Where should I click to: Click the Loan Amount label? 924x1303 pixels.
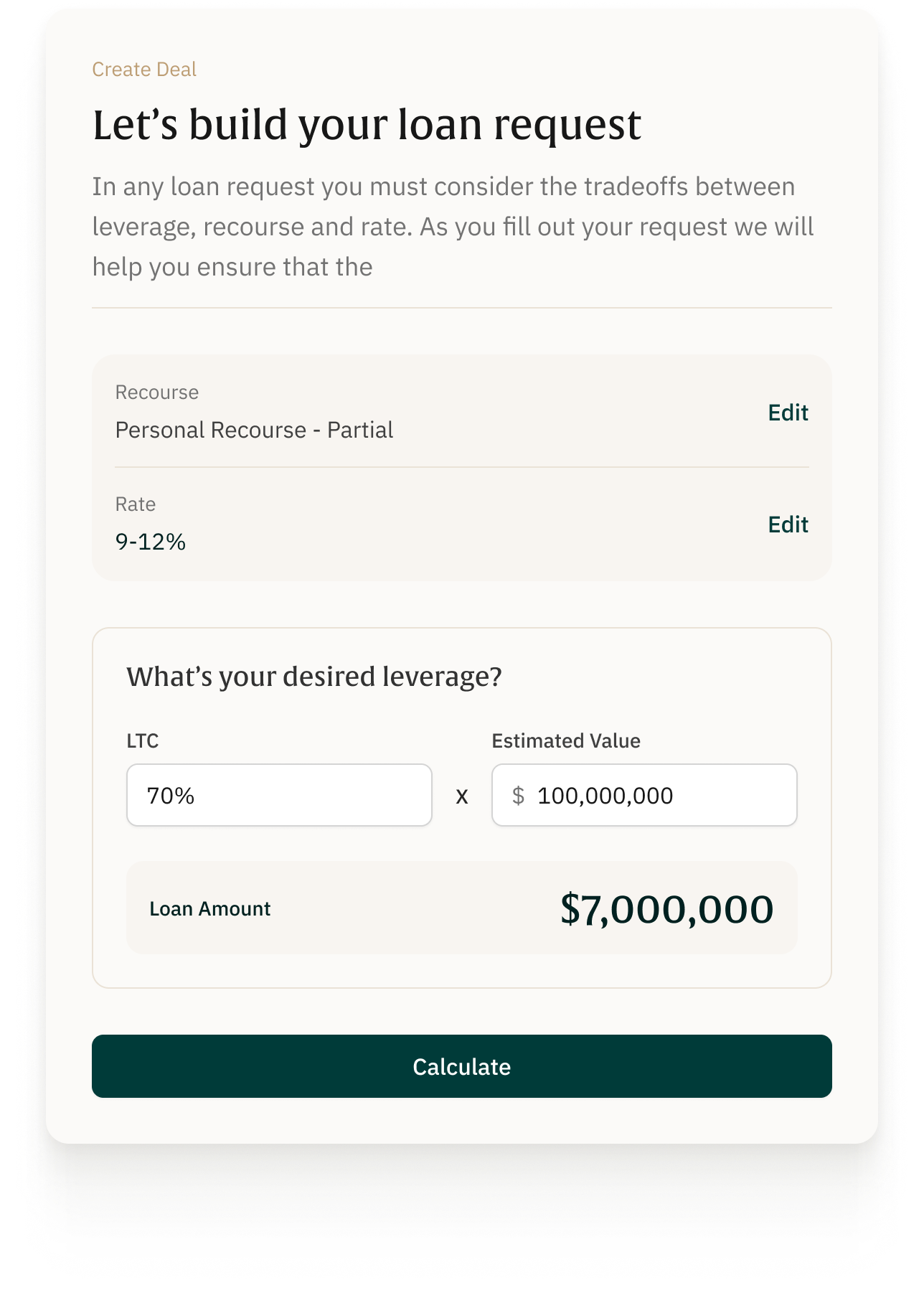click(209, 909)
